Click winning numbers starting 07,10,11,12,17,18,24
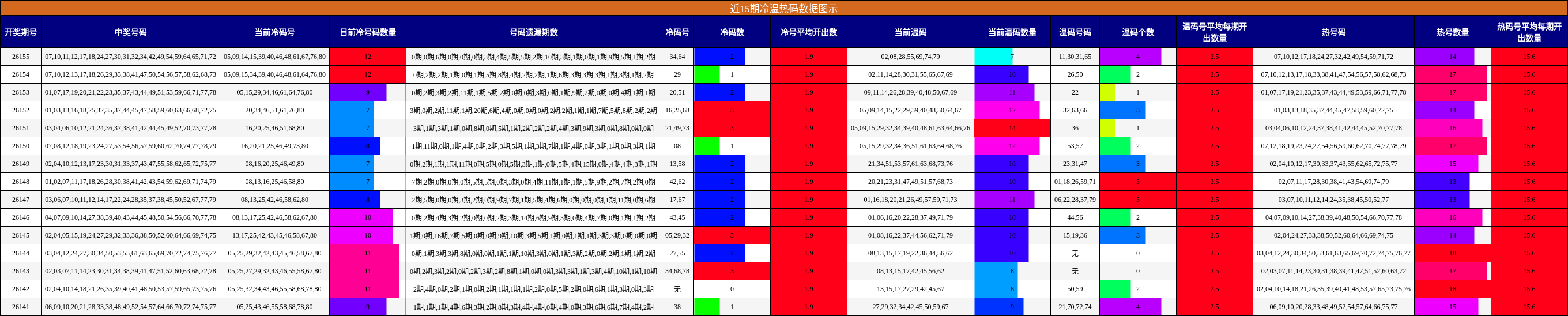This screenshot has height=316, width=1568. tap(130, 57)
